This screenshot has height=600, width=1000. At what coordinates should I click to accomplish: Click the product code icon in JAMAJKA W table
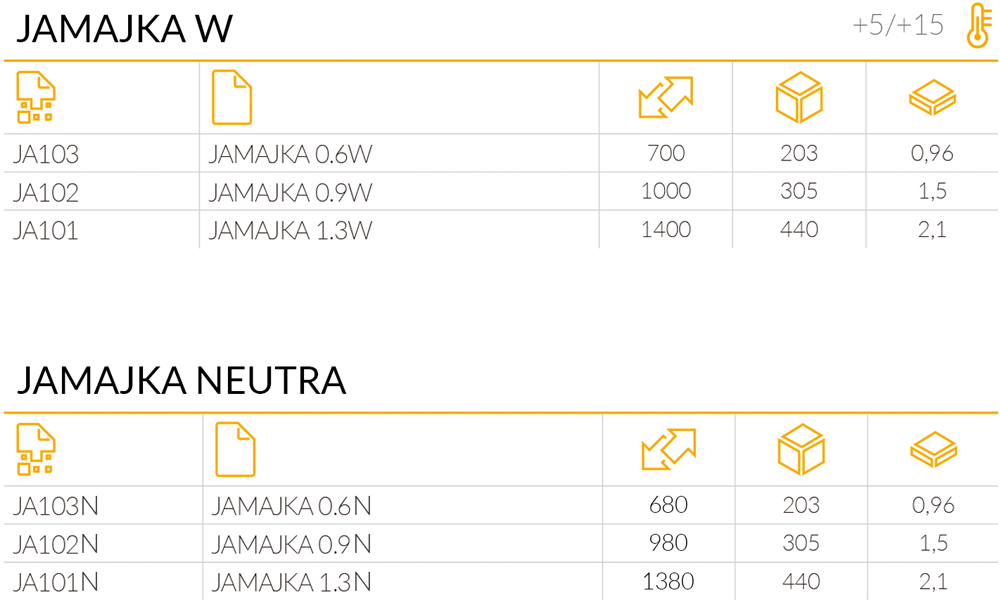(36, 97)
